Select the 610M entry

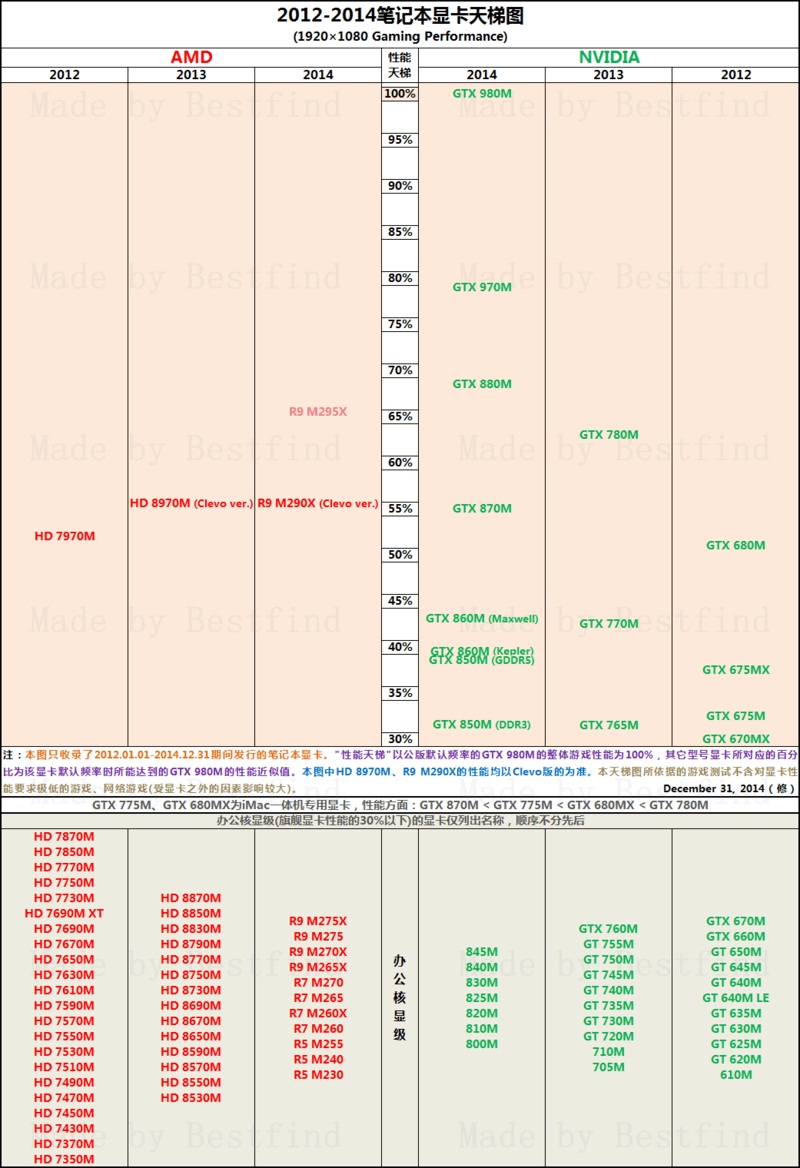pos(736,1075)
